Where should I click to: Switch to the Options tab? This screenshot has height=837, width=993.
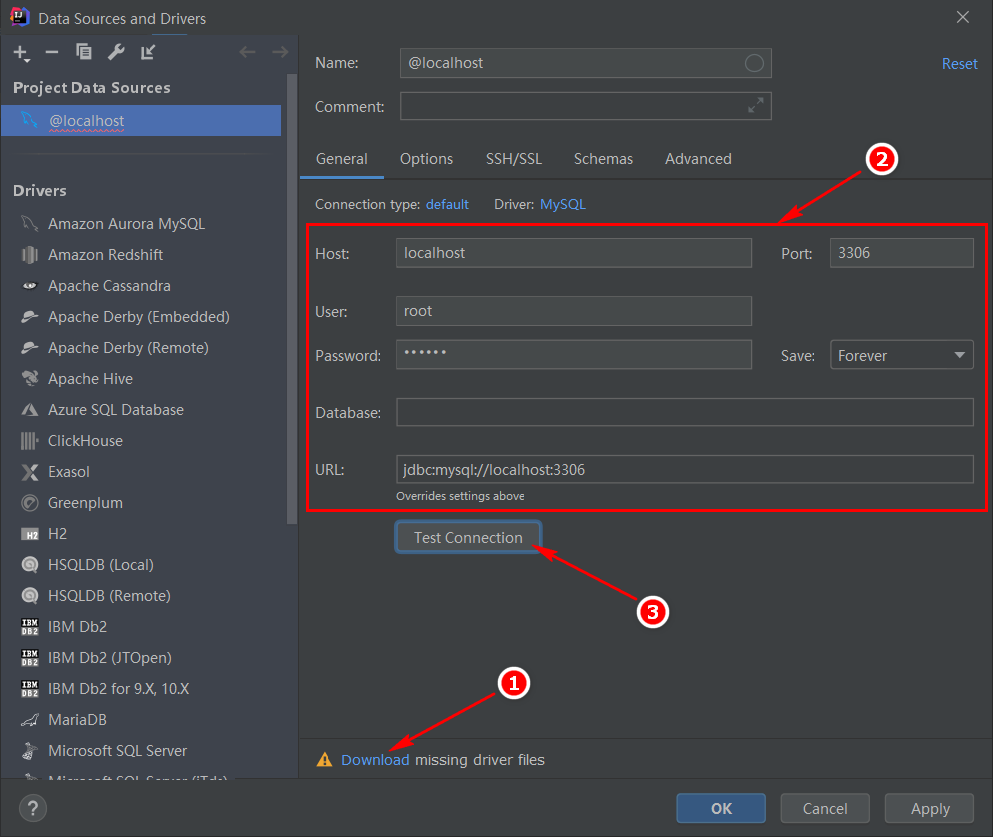click(x=426, y=159)
